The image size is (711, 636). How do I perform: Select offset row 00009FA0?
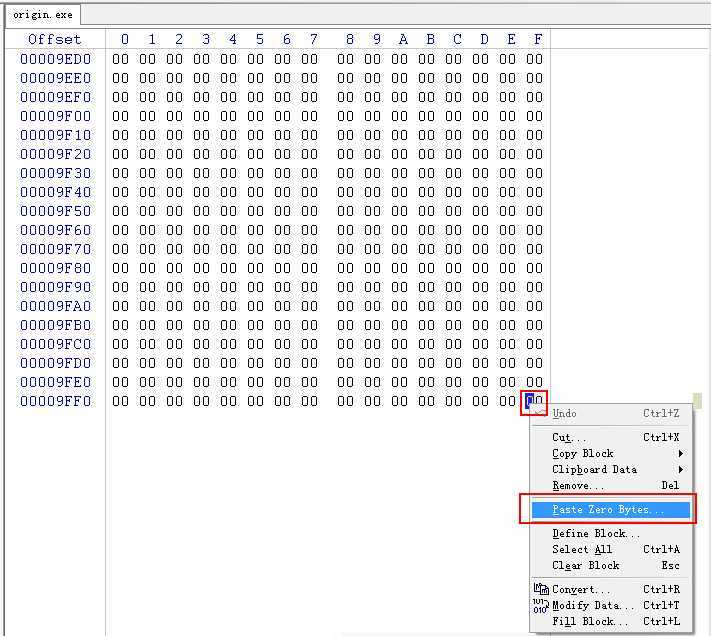(55, 306)
